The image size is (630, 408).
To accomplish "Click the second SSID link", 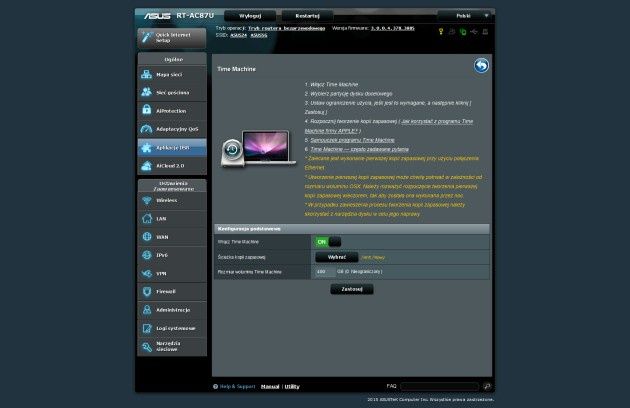I will tap(259, 35).
